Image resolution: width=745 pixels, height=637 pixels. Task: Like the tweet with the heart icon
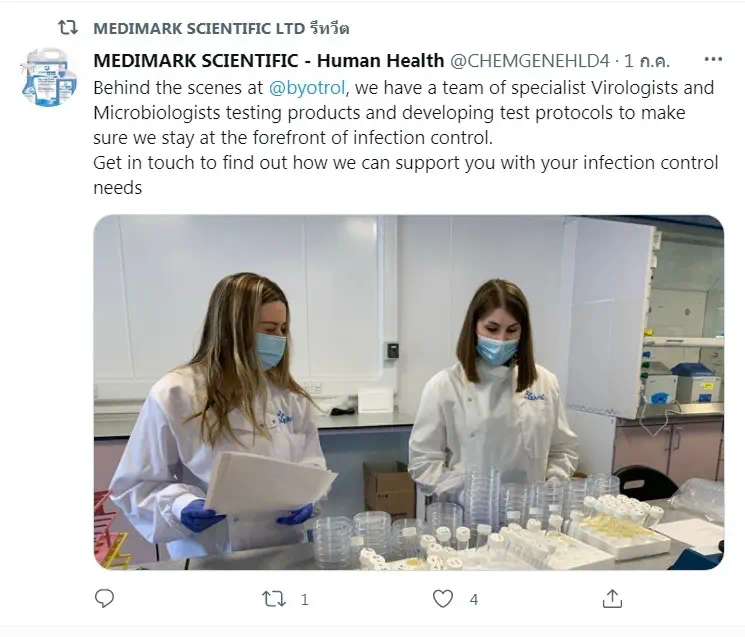443,599
